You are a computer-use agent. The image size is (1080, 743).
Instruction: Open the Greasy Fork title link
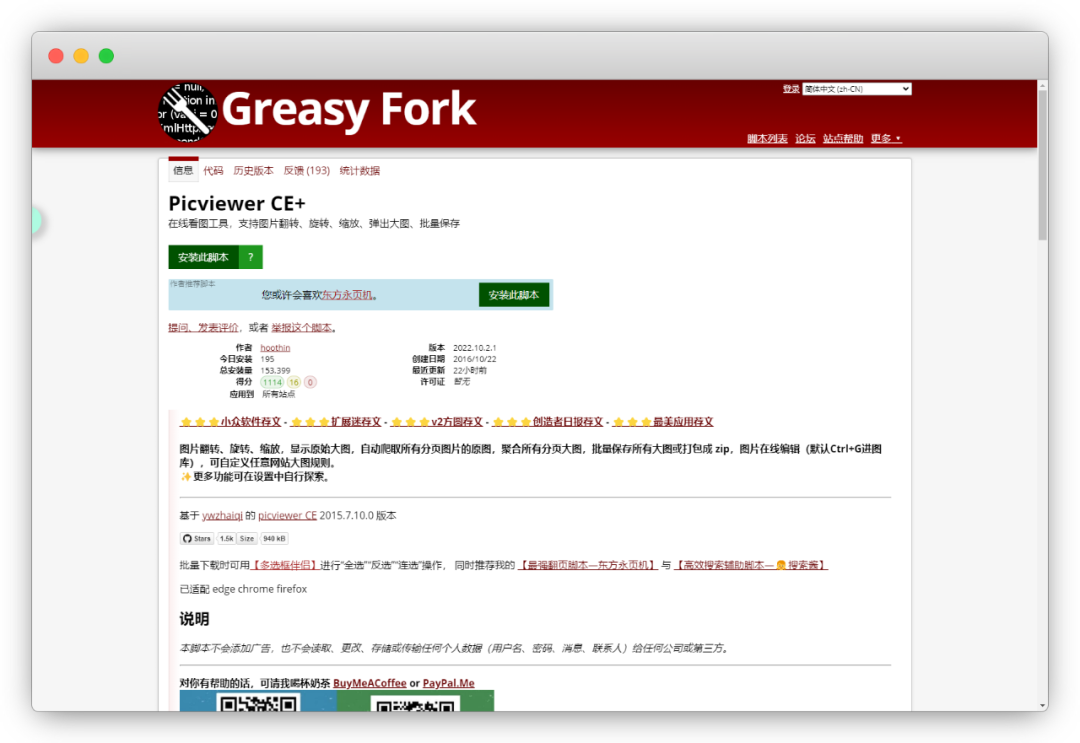[349, 109]
